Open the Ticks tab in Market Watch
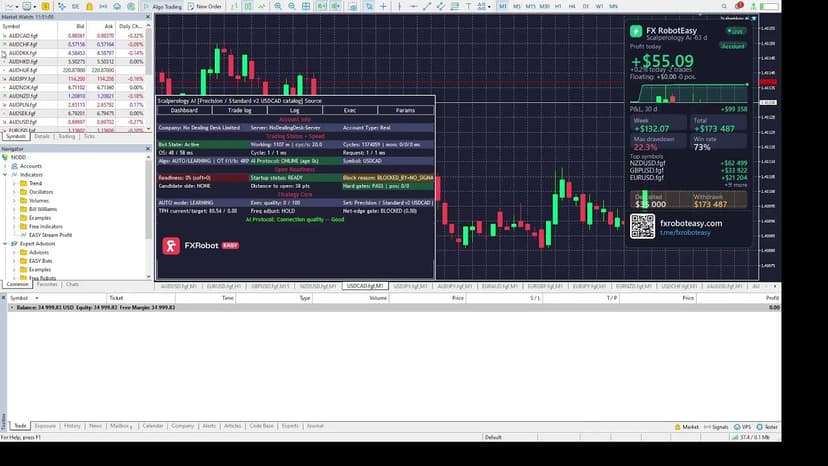Image resolution: width=828 pixels, height=466 pixels. pos(89,136)
